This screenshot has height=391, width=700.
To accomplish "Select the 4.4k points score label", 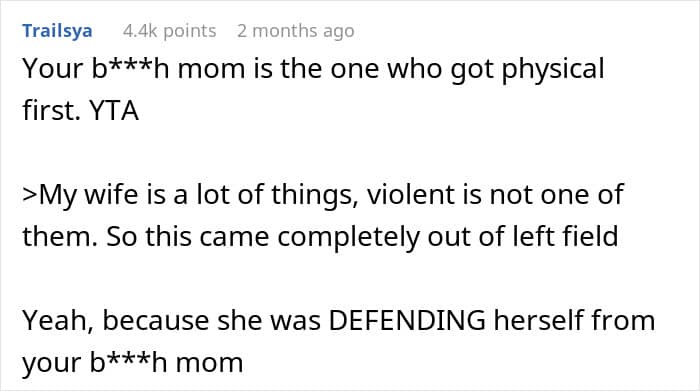I will tap(169, 31).
